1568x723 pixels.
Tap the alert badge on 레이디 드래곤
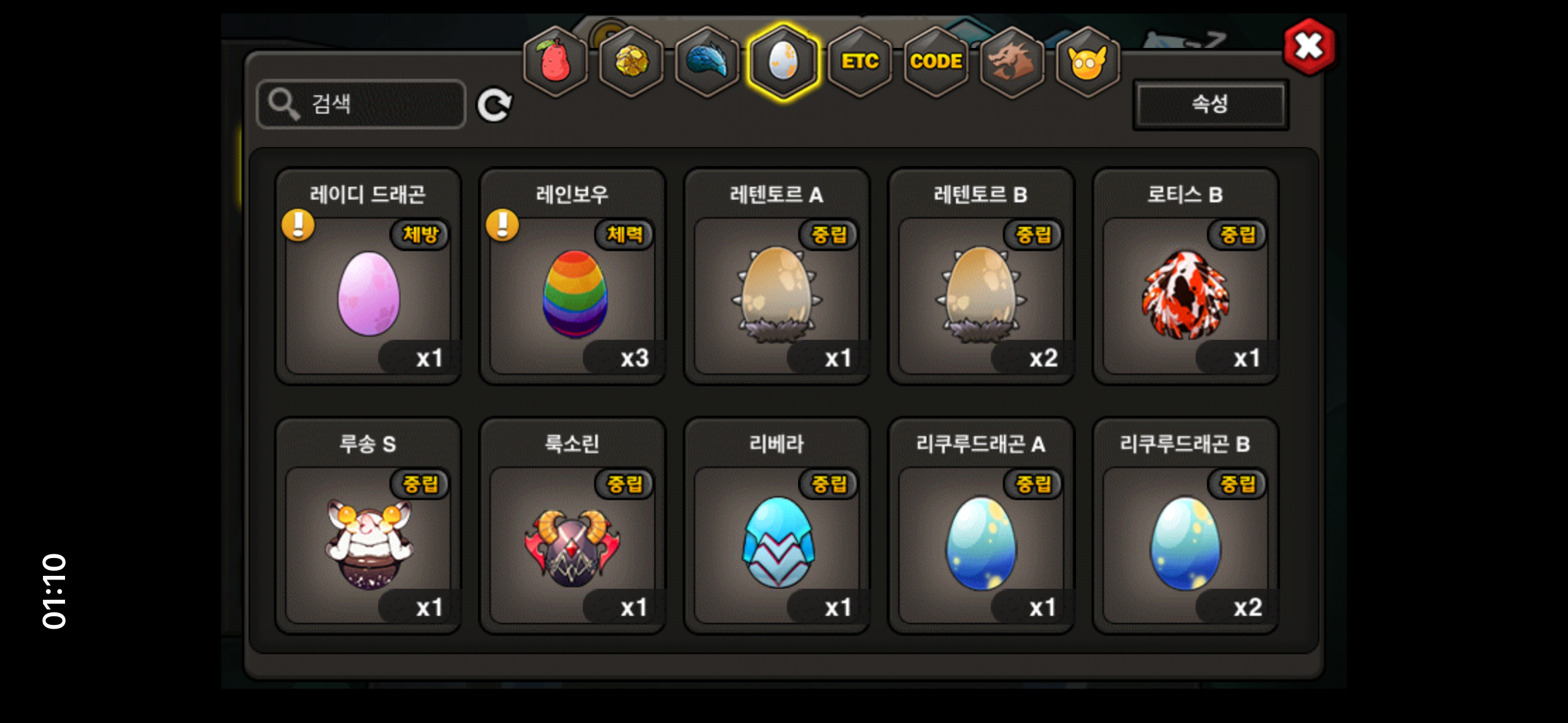[x=298, y=225]
